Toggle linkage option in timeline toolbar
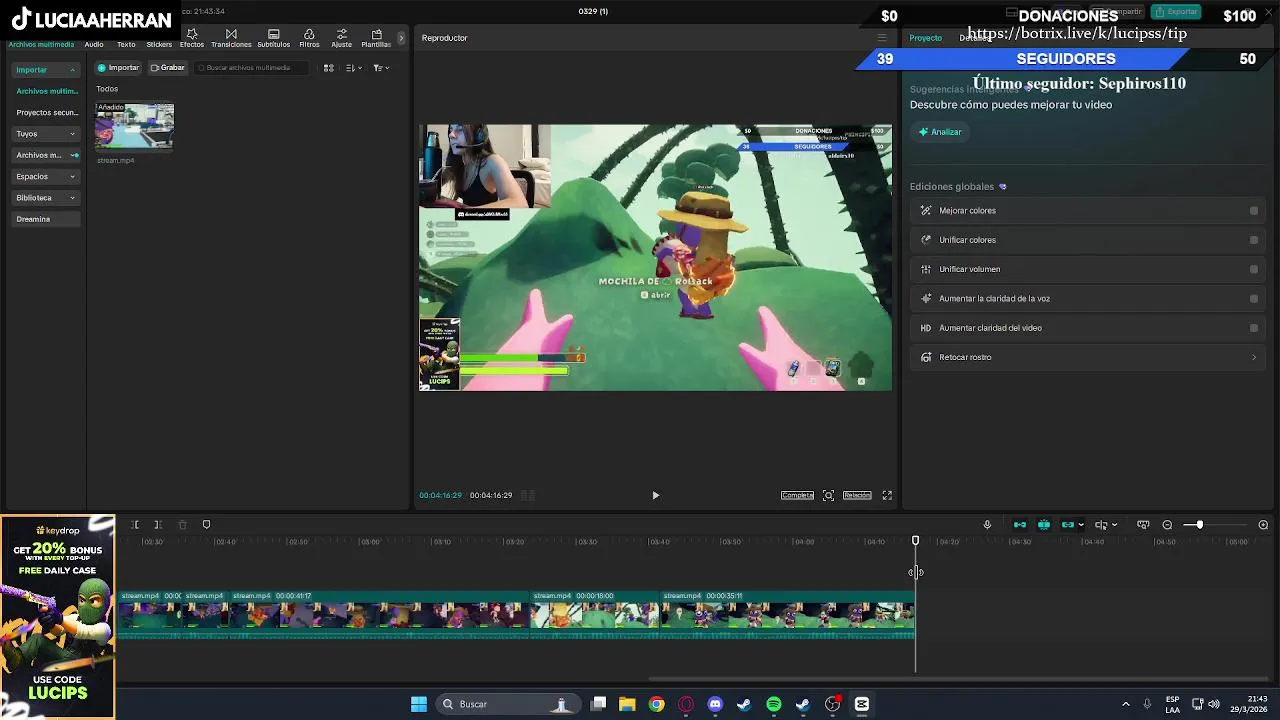1280x720 pixels. [x=1068, y=525]
